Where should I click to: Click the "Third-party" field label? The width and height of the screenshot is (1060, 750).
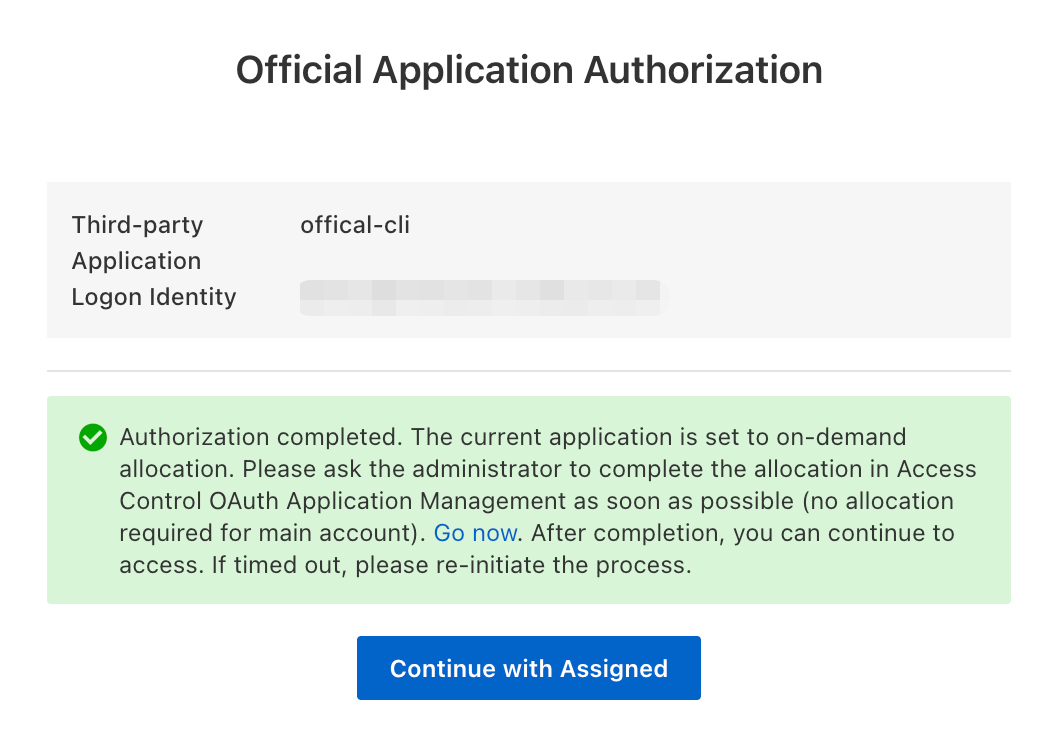pos(137,225)
